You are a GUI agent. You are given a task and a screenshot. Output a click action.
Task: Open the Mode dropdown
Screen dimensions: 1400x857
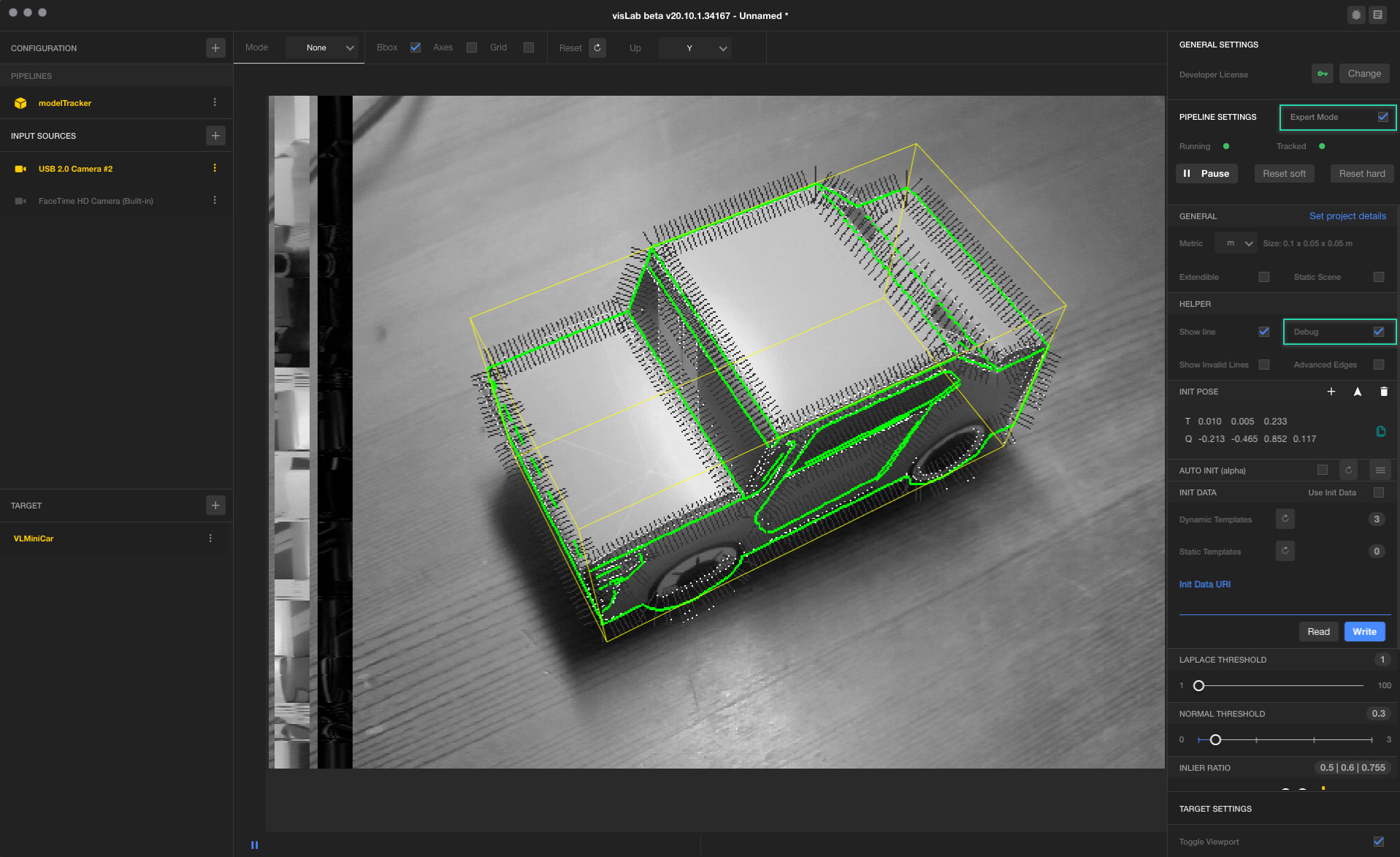tap(324, 48)
